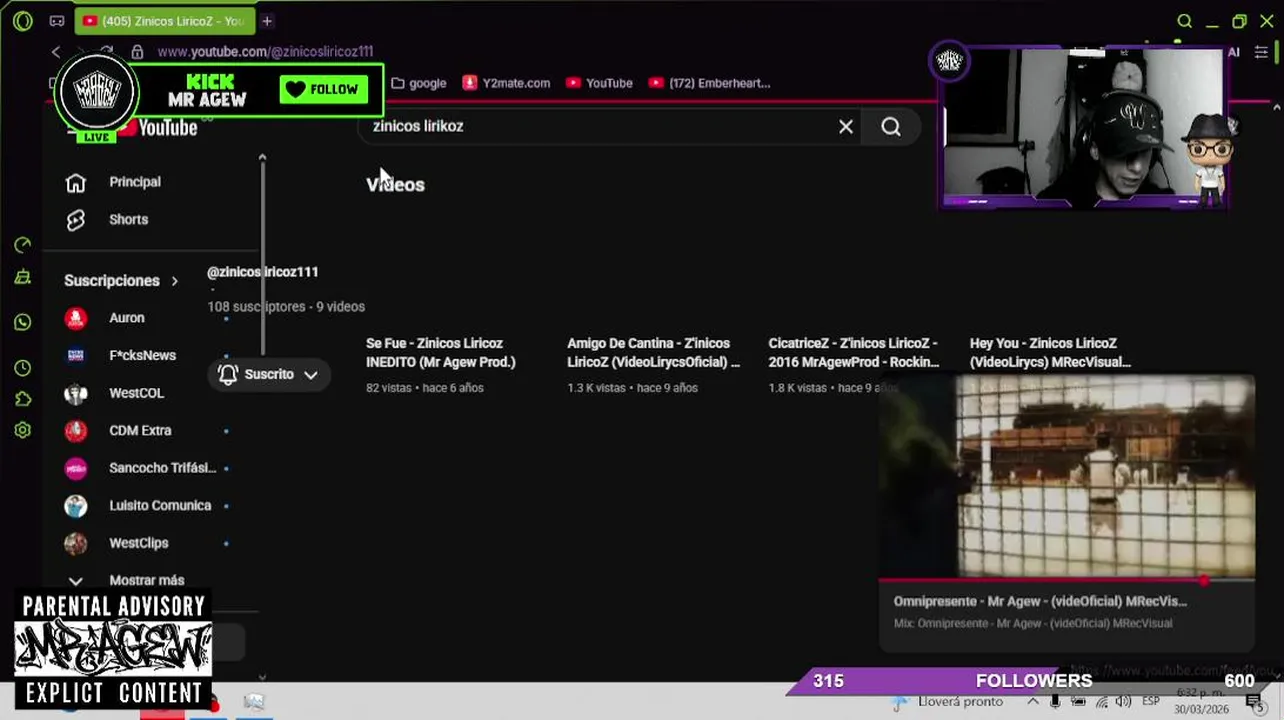Click the page scrollbar up arrow
Viewport: 1284px width, 720px height.
pos(1277,107)
